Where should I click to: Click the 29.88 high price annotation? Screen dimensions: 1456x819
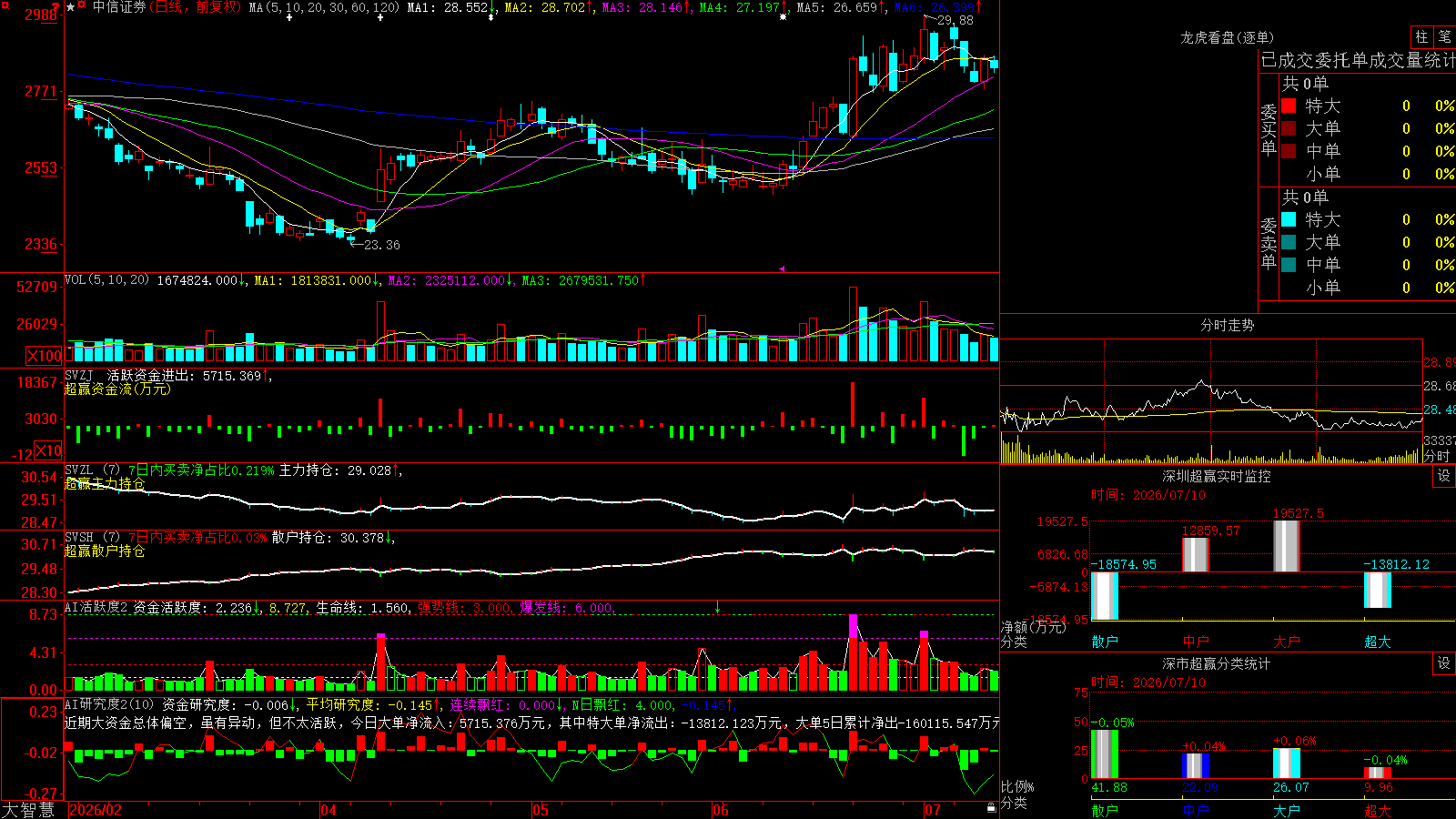[955, 20]
